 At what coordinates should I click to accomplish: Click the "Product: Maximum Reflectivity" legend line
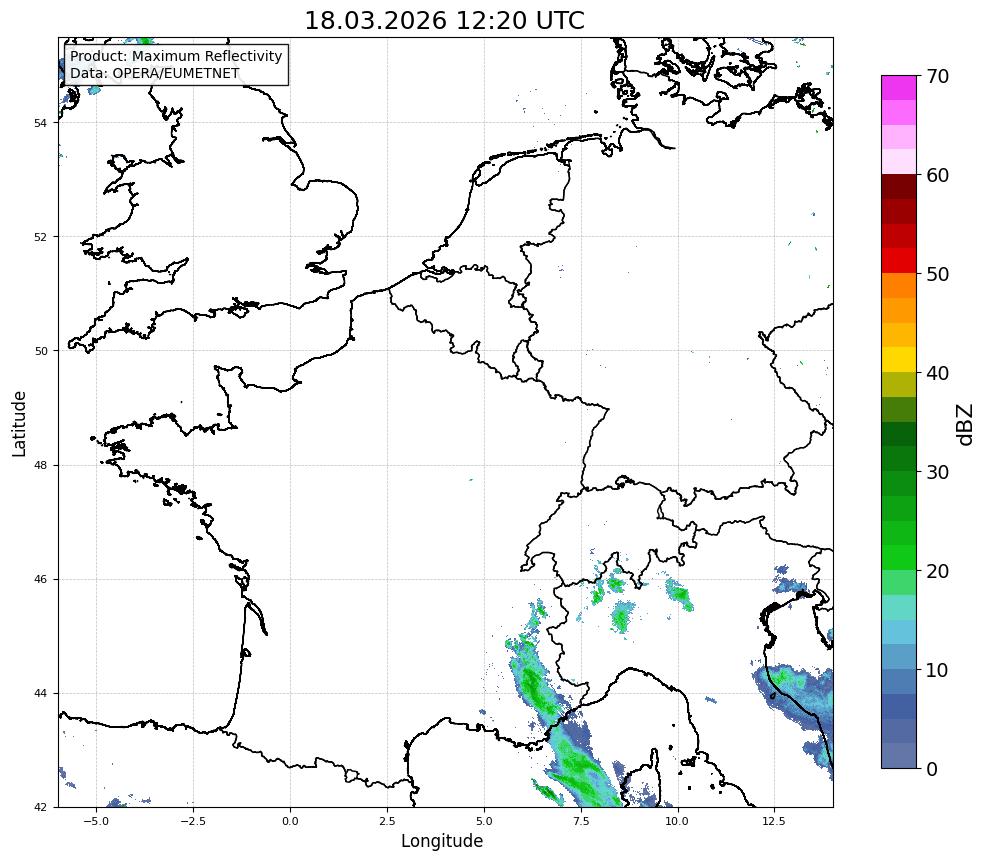click(176, 56)
